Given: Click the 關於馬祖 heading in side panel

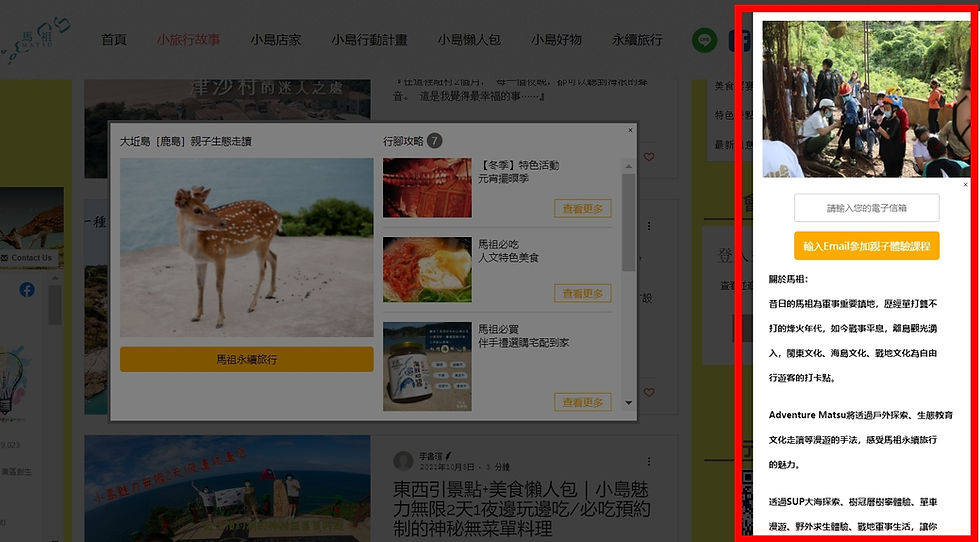Looking at the screenshot, I should point(788,279).
